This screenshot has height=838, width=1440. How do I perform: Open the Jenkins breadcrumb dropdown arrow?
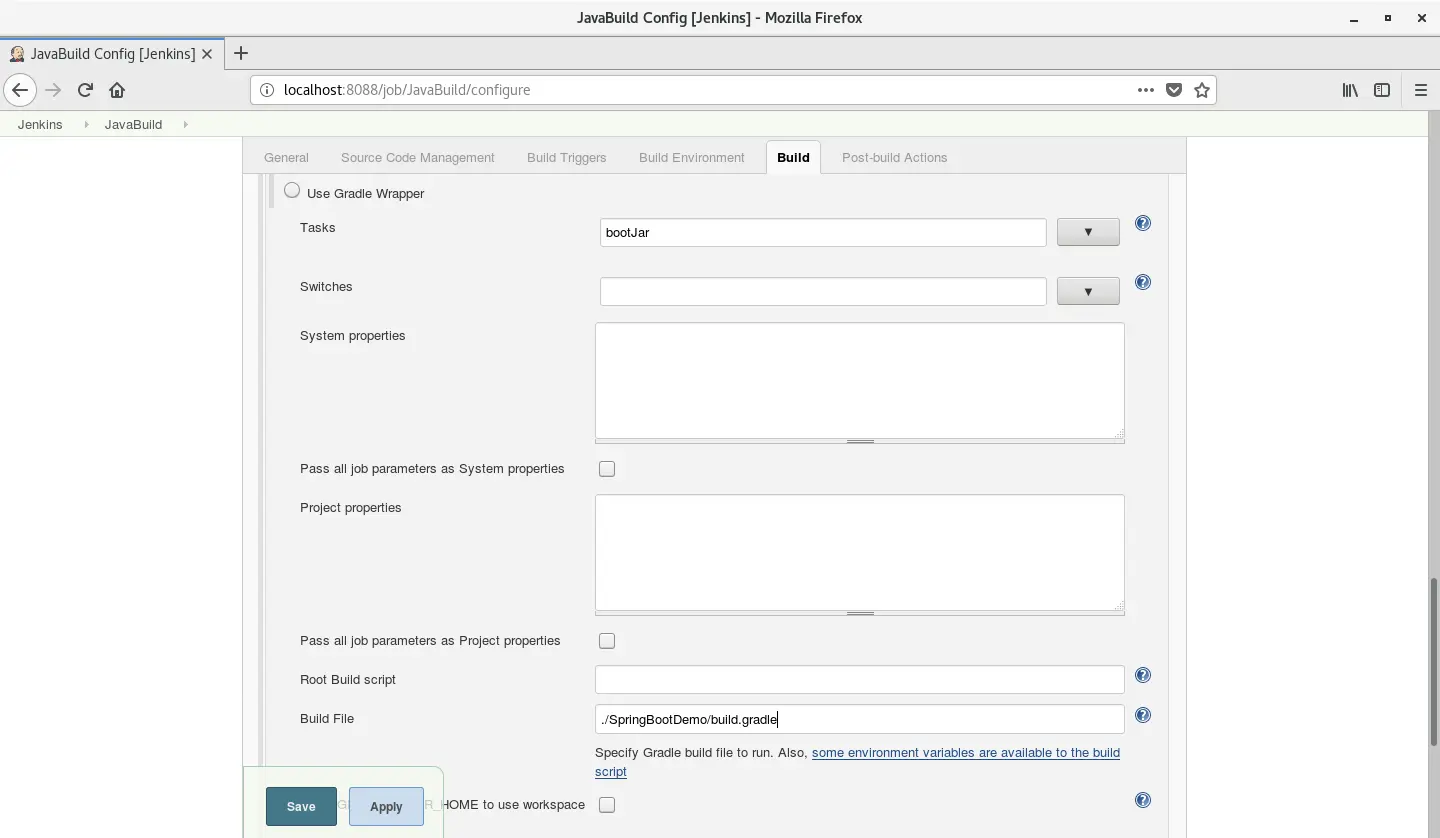click(86, 125)
